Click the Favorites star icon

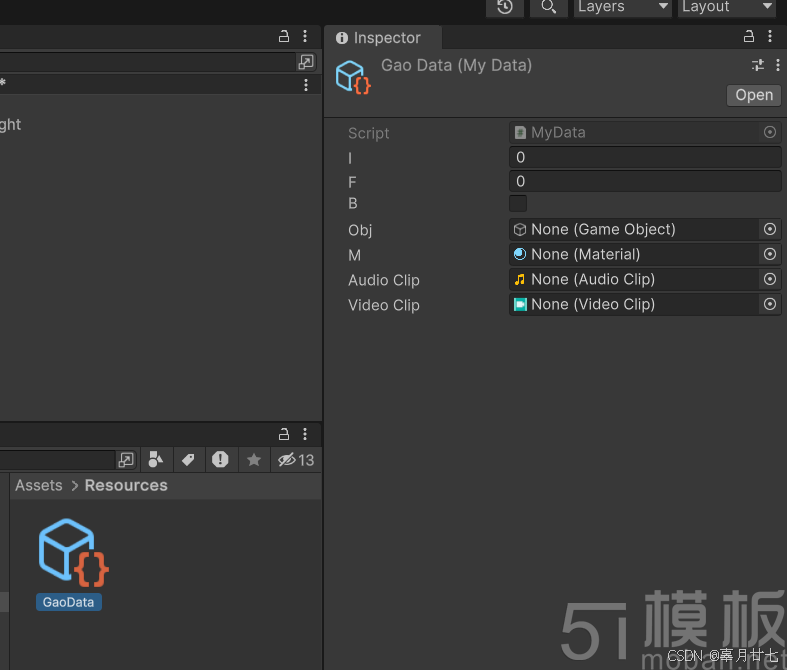pyautogui.click(x=254, y=459)
